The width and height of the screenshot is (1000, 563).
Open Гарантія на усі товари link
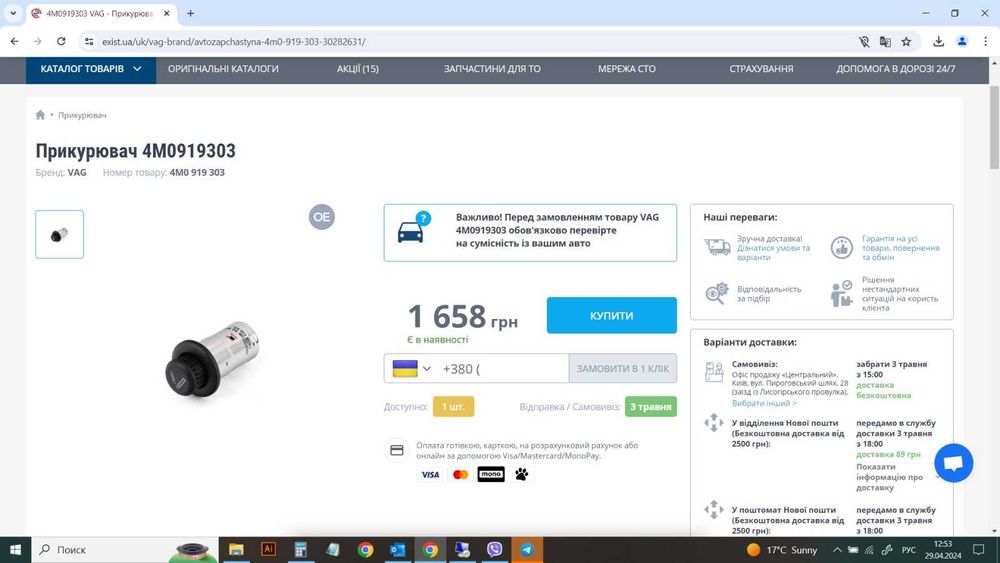901,248
